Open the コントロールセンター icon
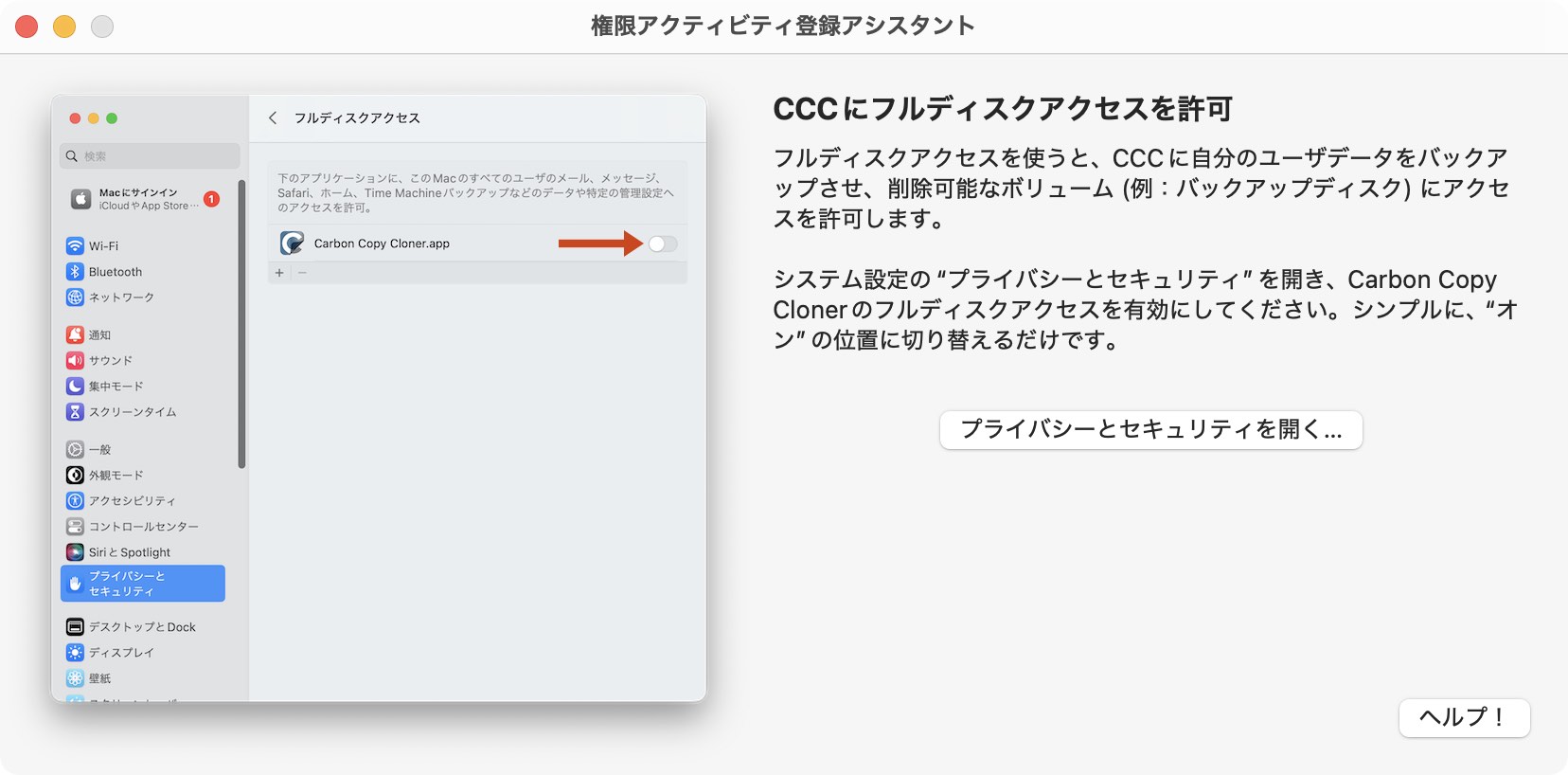Viewport: 1568px width, 775px height. [x=75, y=526]
